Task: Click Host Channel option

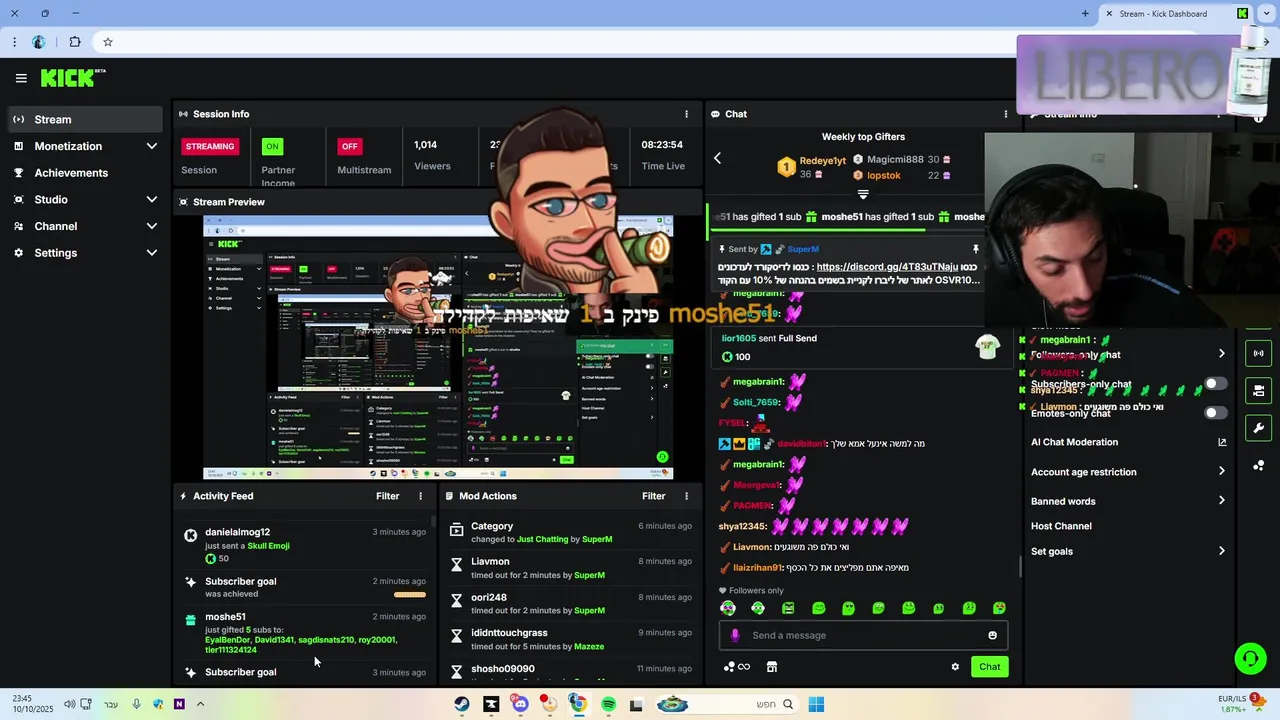Action: pyautogui.click(x=1061, y=526)
